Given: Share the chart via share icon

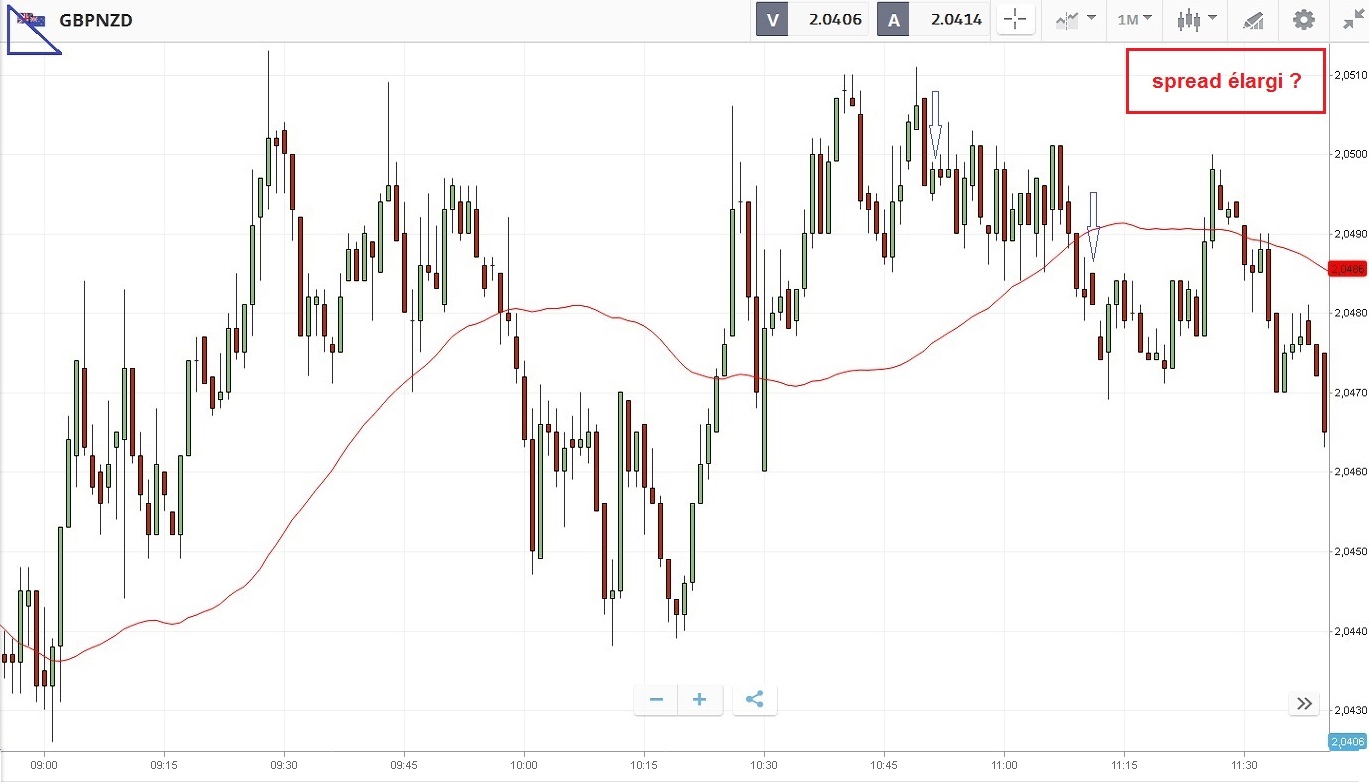Looking at the screenshot, I should [x=755, y=700].
